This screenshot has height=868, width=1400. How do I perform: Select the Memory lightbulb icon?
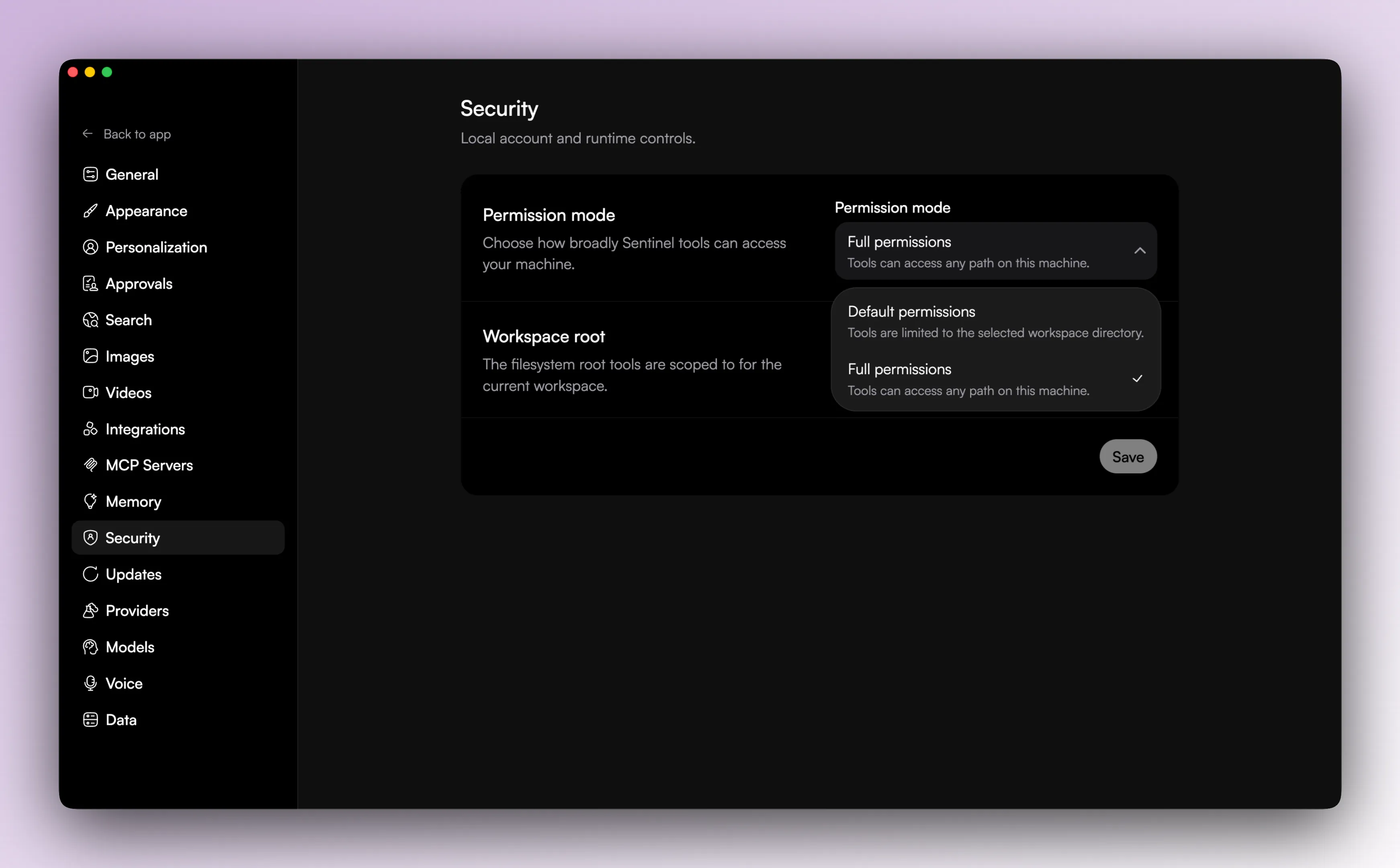(x=91, y=501)
